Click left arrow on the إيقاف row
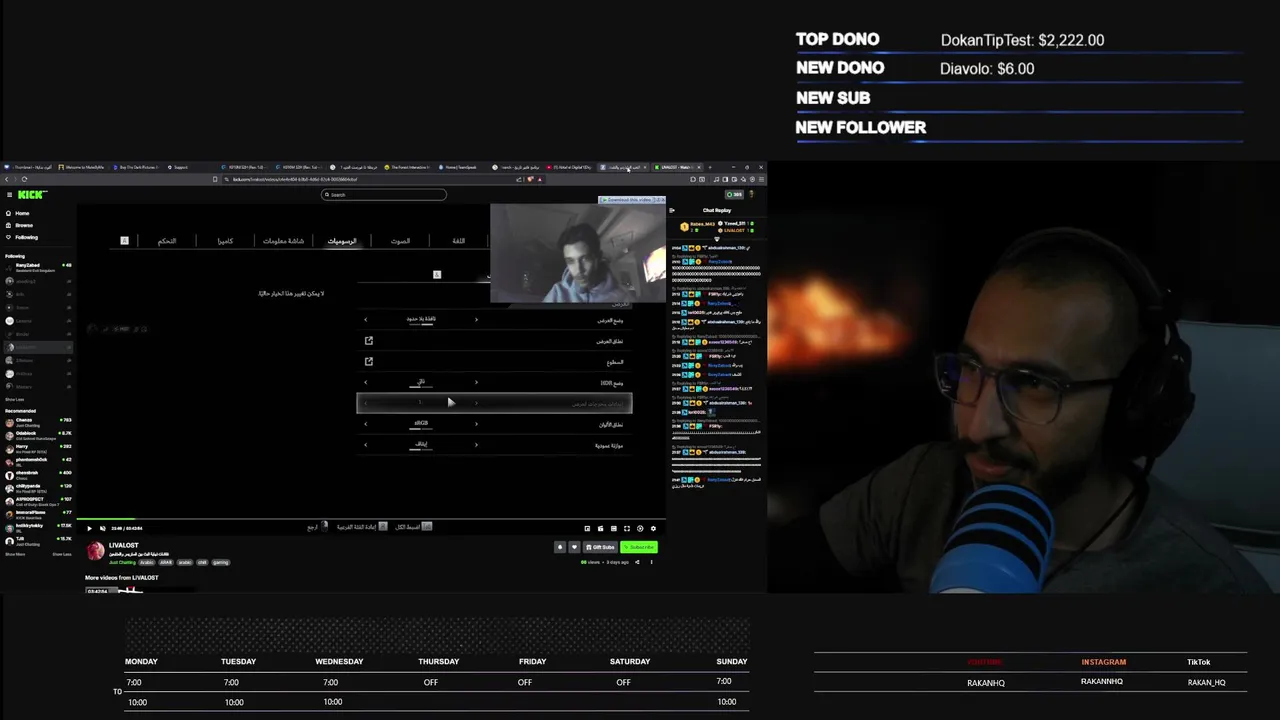The width and height of the screenshot is (1280, 720). coord(366,445)
